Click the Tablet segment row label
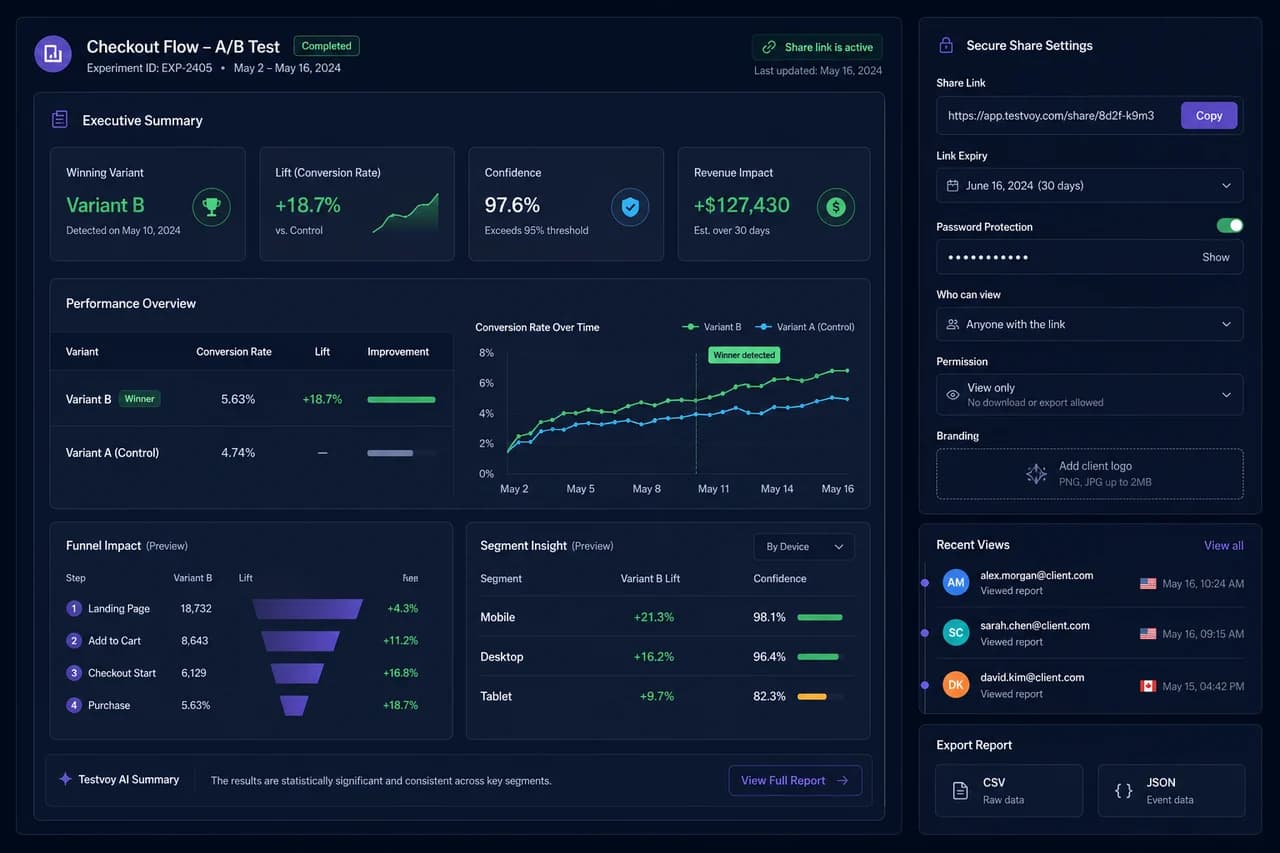 (496, 696)
